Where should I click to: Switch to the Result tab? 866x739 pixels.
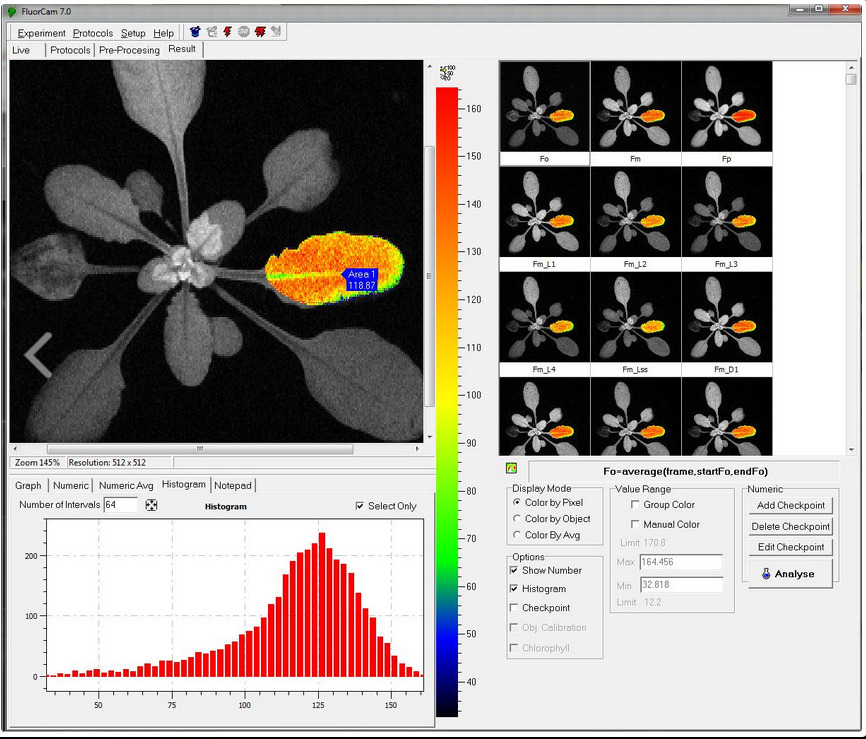[182, 49]
